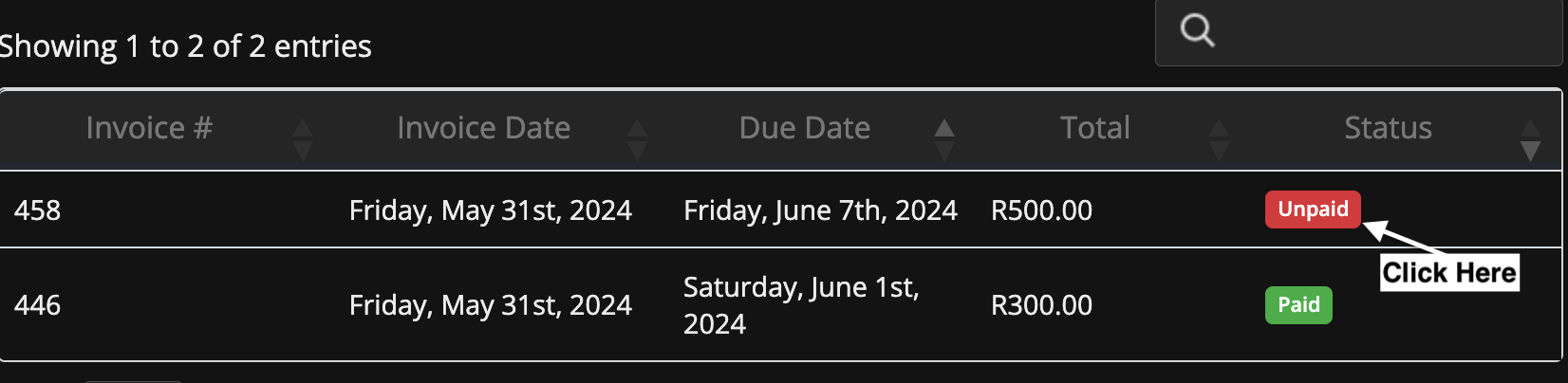Click the green Paid status badge

pyautogui.click(x=1298, y=305)
